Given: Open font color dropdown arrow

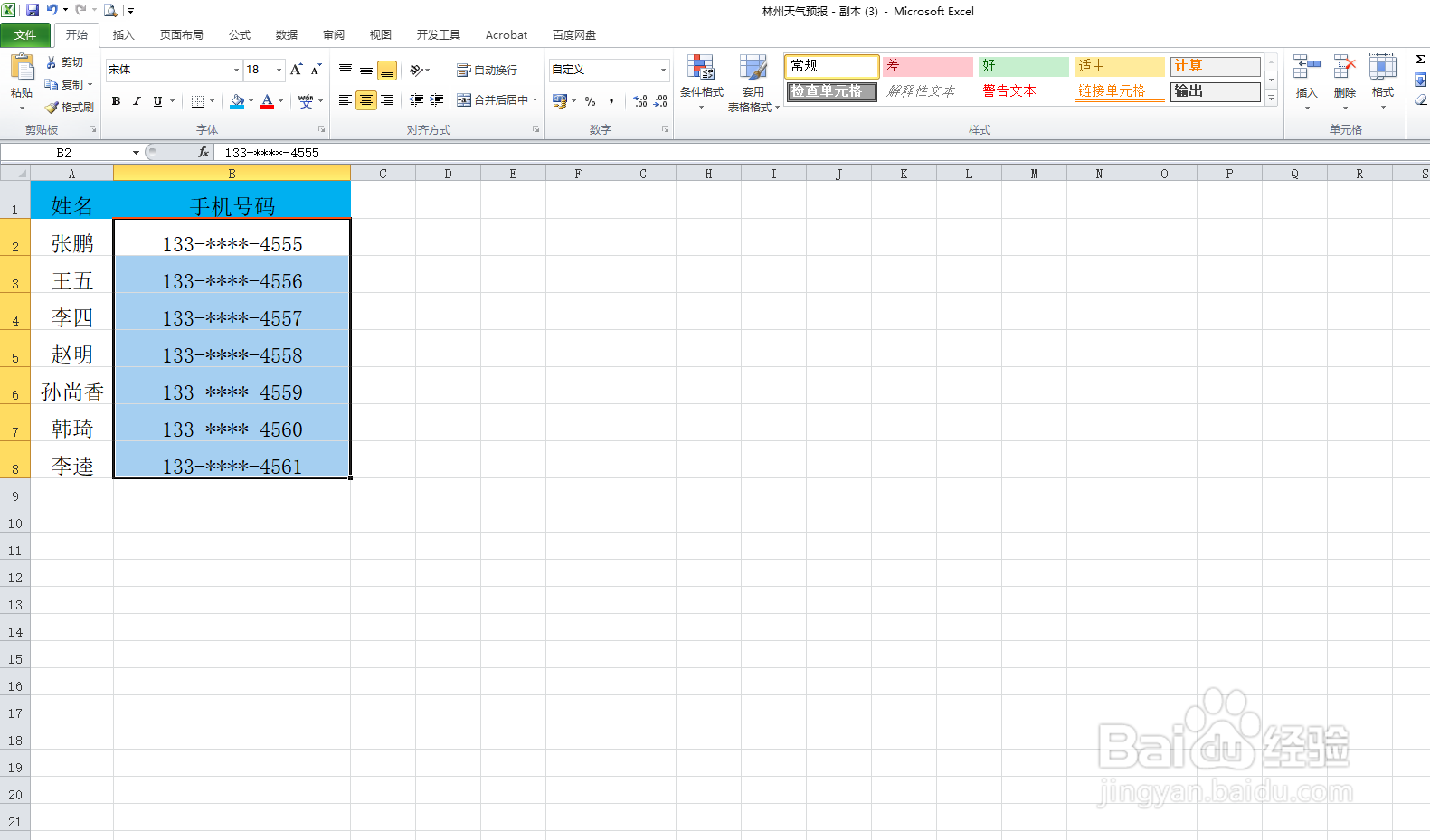Looking at the screenshot, I should point(280,101).
